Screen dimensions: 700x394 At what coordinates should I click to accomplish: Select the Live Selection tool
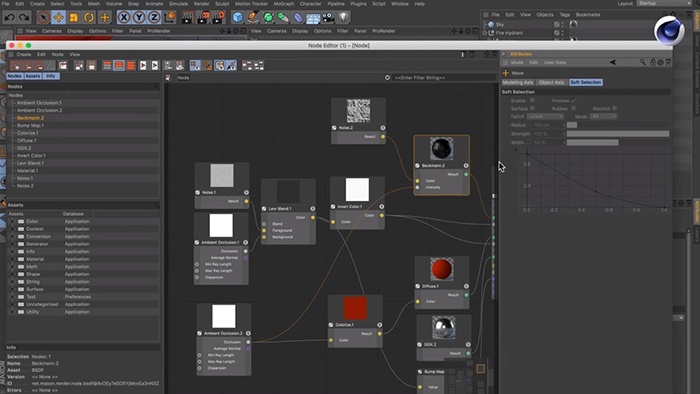43,17
